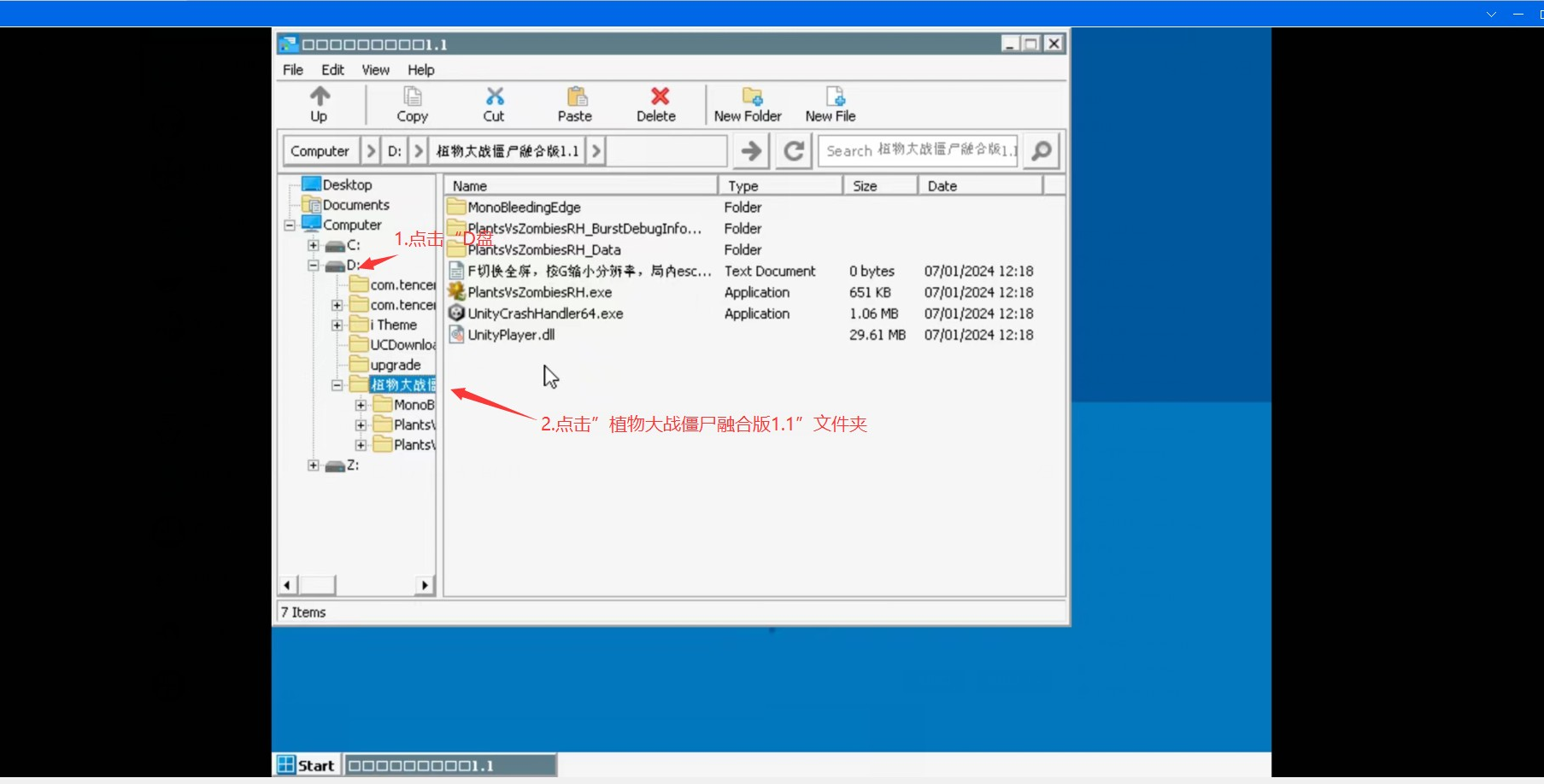Screen dimensions: 1544x784
Task: Click the Paste clipboard icon
Action: [577, 96]
